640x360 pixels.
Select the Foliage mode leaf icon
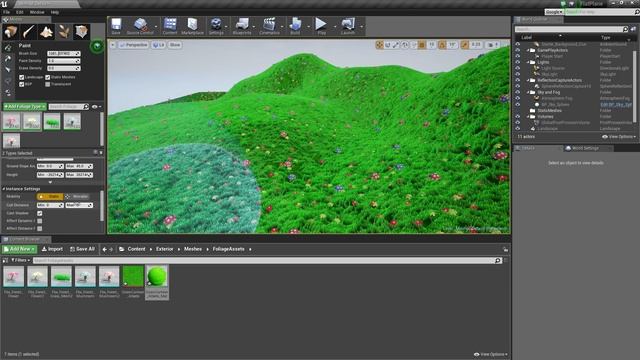(x=64, y=32)
